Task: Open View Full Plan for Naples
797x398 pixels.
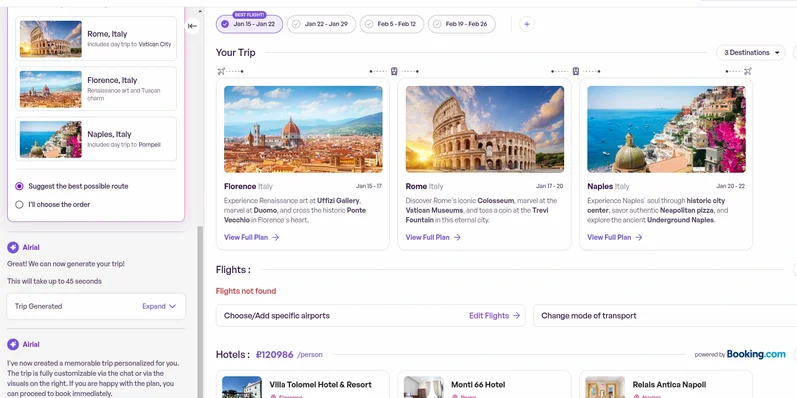Action: 615,237
